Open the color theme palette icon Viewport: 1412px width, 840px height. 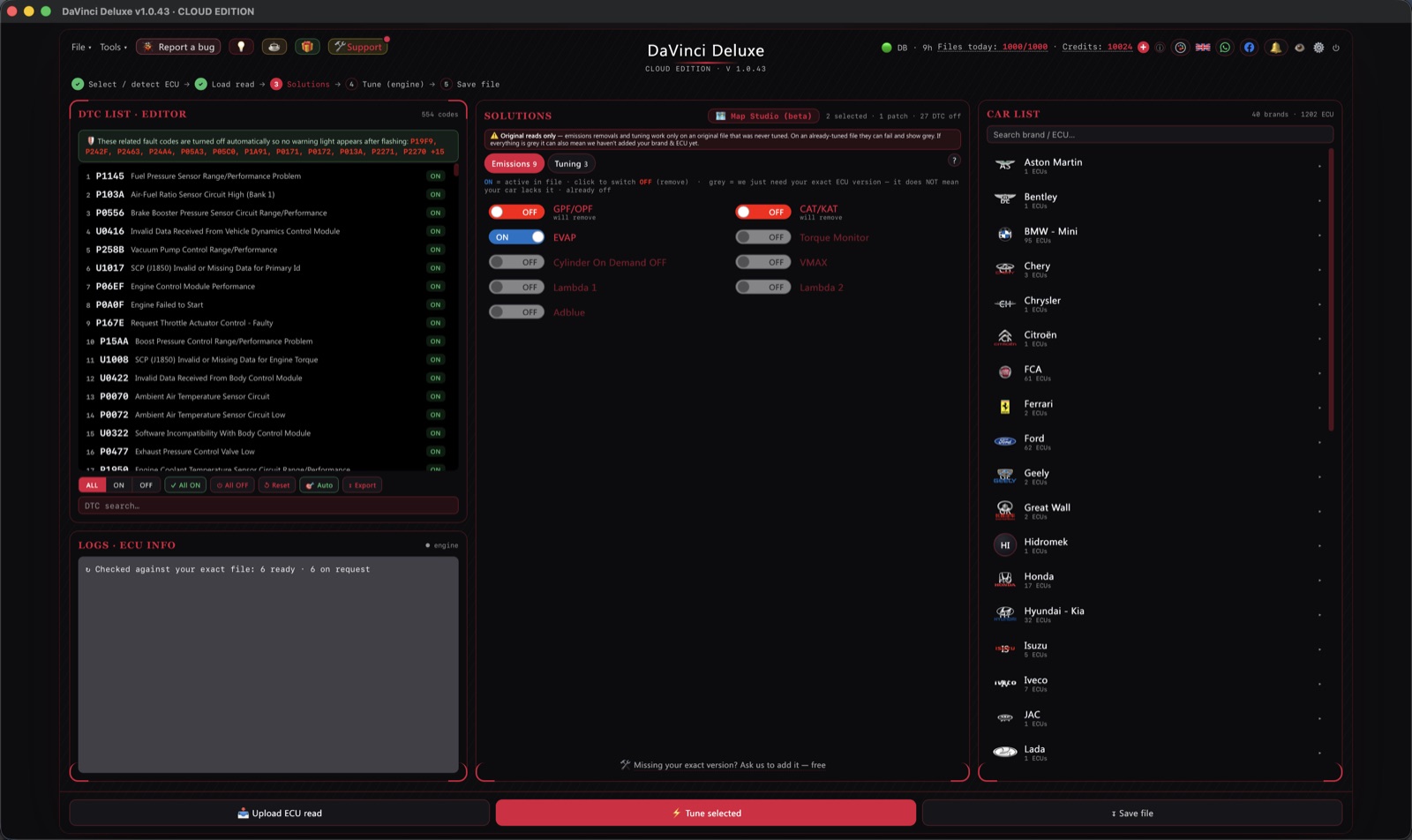[1181, 48]
